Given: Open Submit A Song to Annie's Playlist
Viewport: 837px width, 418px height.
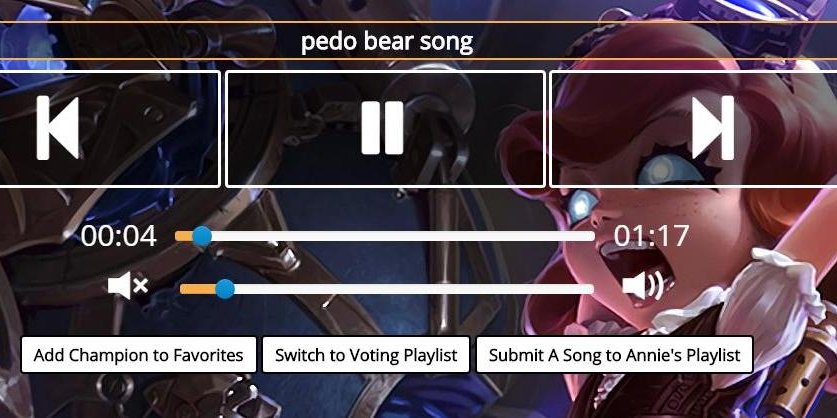Looking at the screenshot, I should tap(614, 354).
